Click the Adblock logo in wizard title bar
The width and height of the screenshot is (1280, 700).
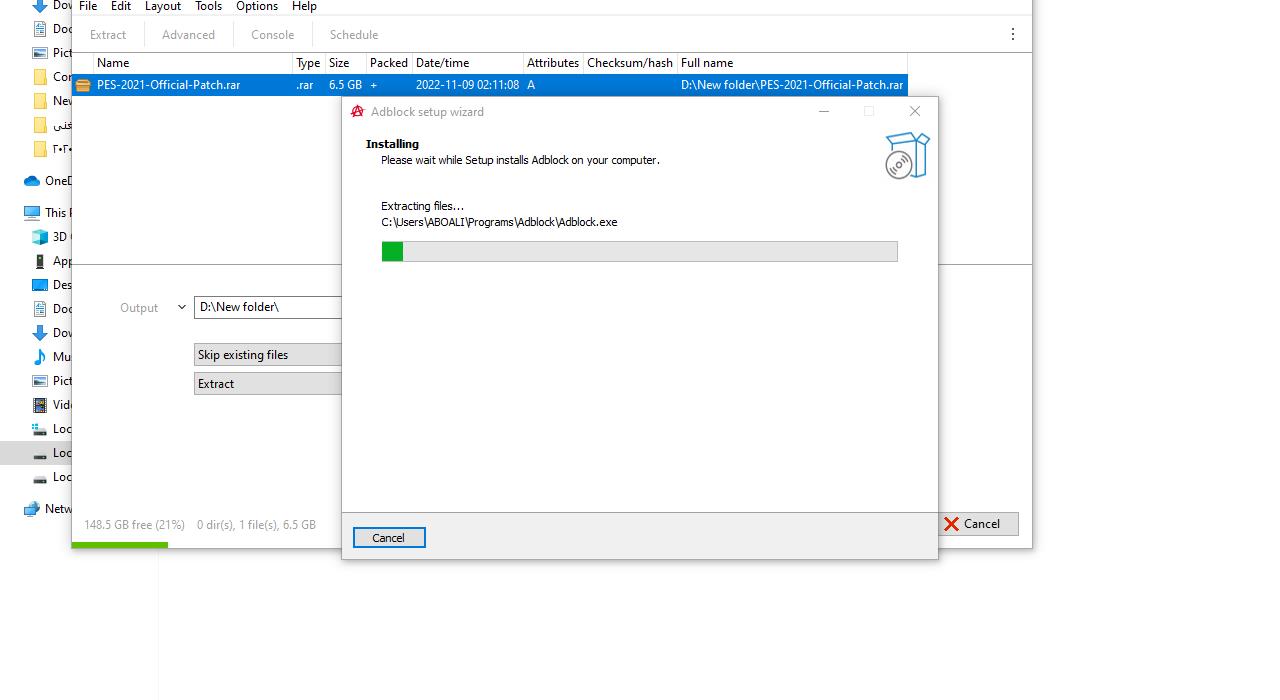click(x=357, y=112)
